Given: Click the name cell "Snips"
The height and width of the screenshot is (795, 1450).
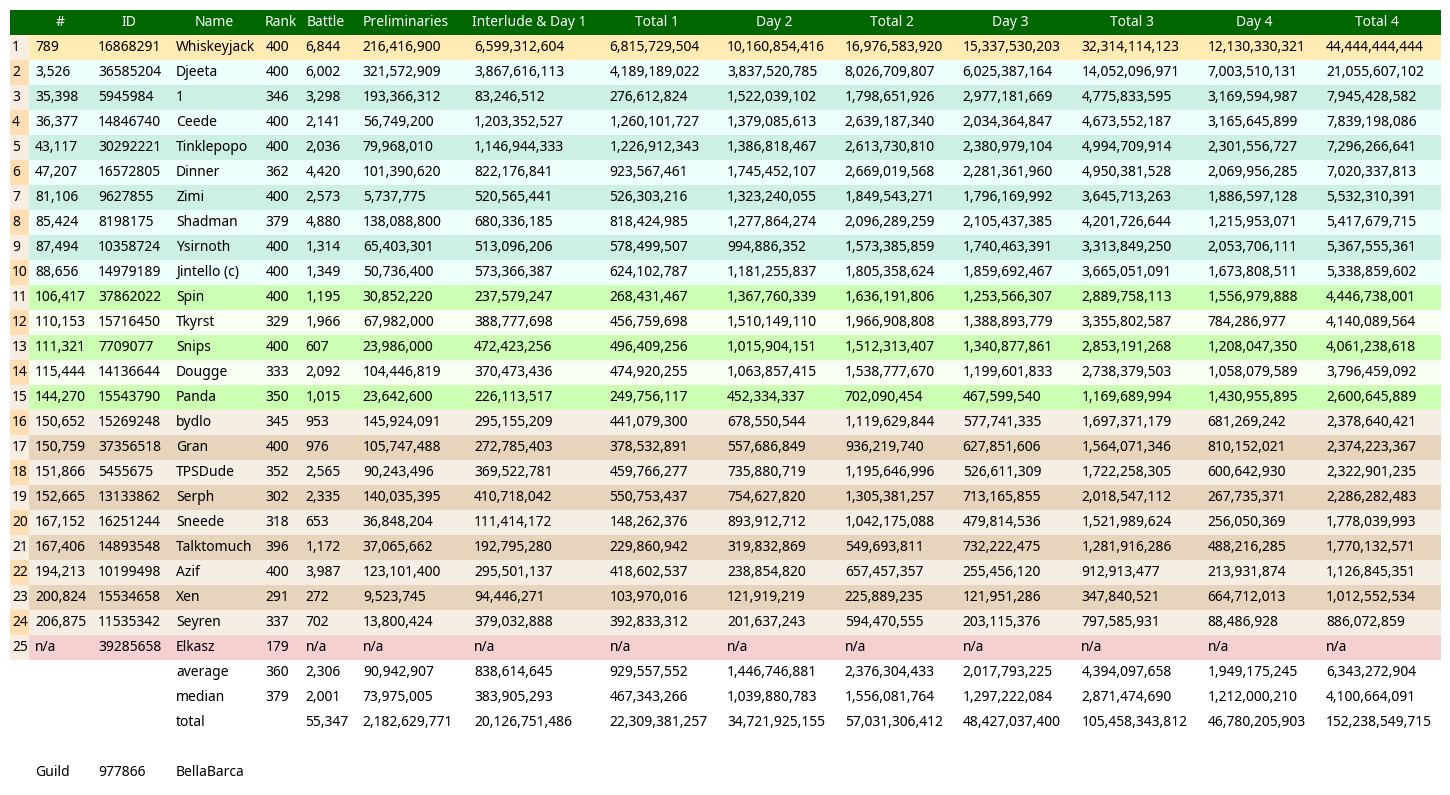Looking at the screenshot, I should coord(194,346).
